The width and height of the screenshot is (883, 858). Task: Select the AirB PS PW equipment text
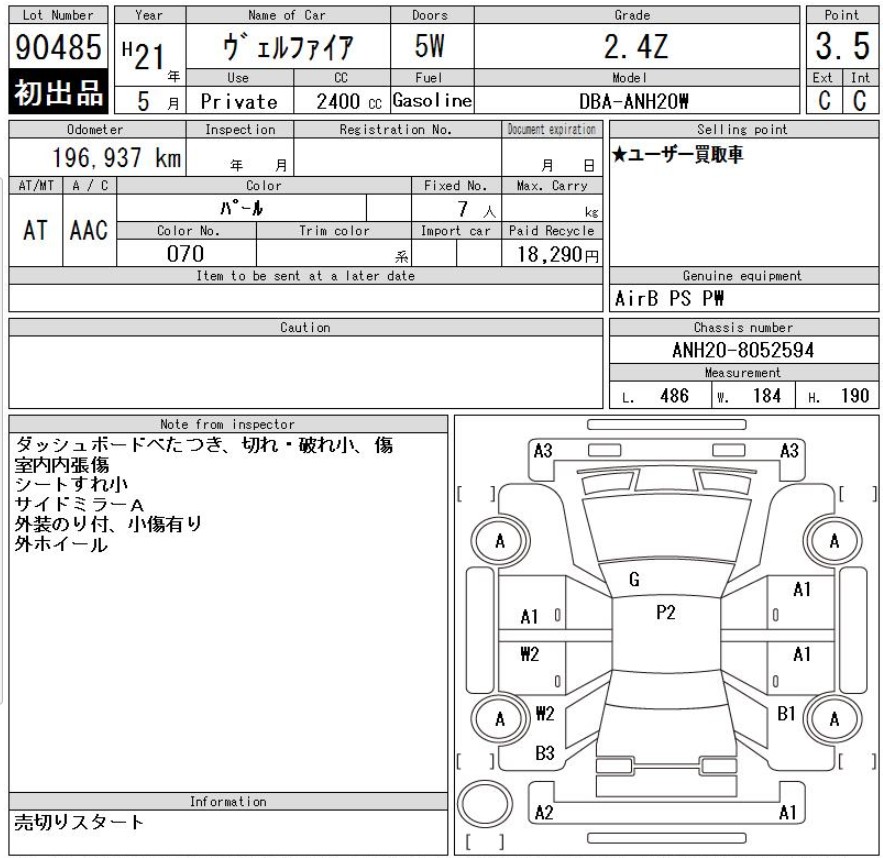pos(655,298)
